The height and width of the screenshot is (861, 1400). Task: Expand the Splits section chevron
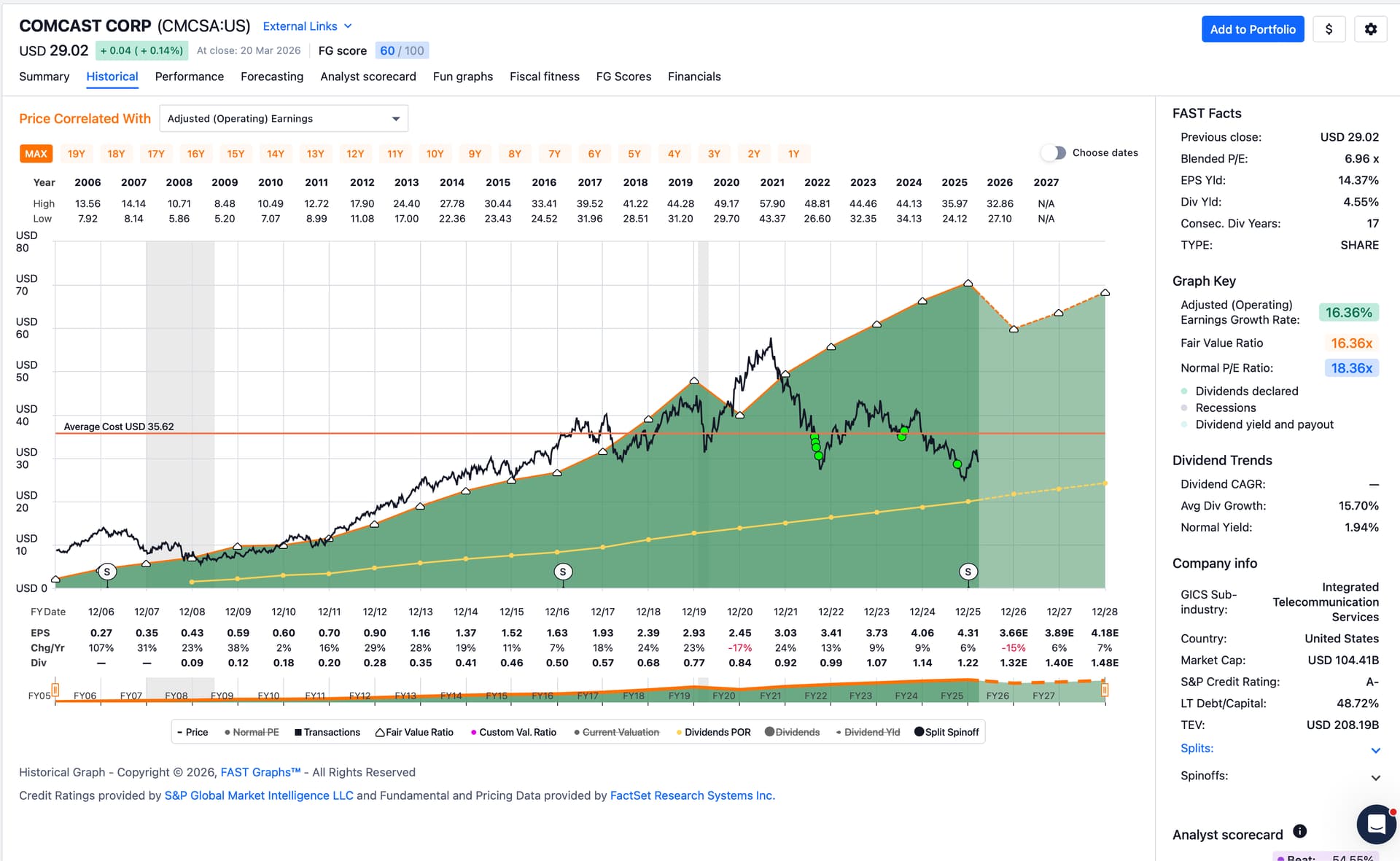[x=1375, y=750]
